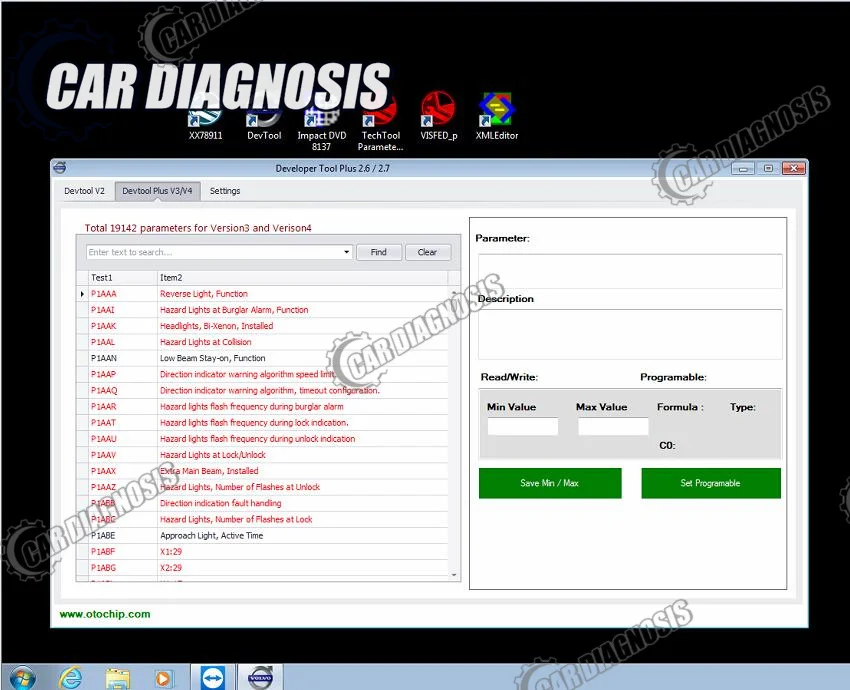The image size is (850, 690).
Task: Open TechTool Parameter desktop shortcut
Action: [381, 122]
